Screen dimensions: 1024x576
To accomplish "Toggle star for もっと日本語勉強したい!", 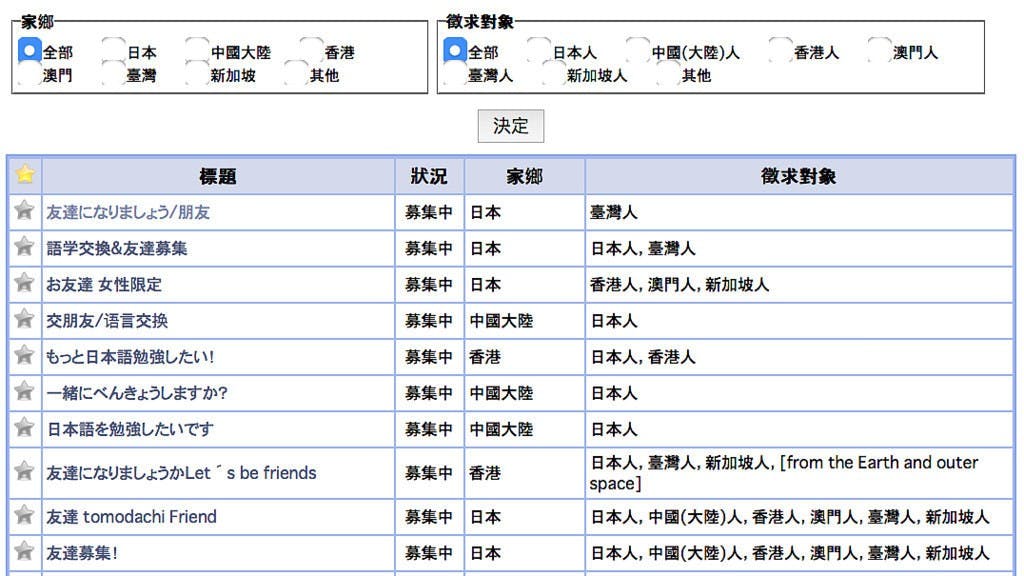I will 25,355.
